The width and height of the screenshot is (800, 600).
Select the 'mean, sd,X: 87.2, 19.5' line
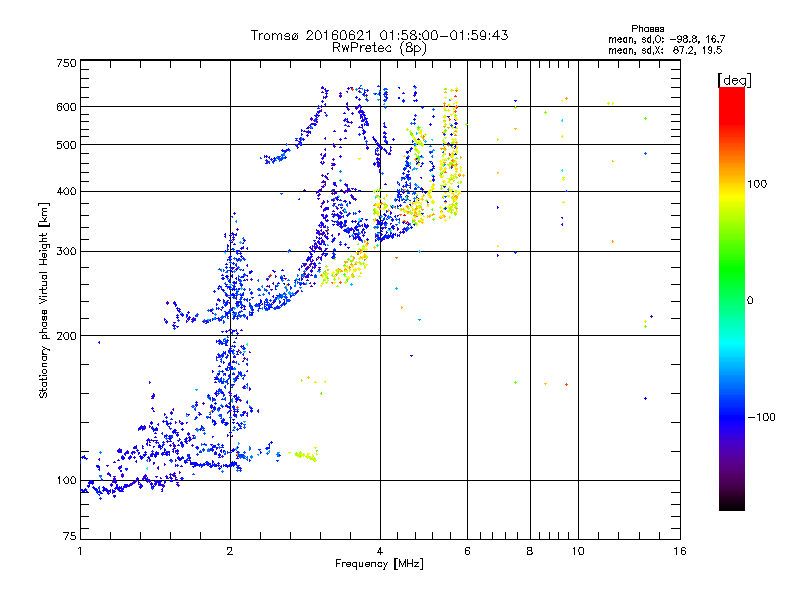click(x=665, y=50)
